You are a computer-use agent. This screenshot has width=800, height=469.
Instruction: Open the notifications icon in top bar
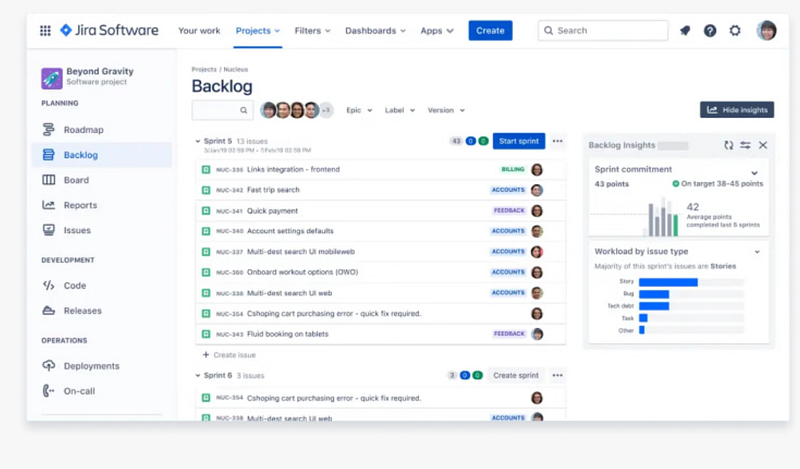(684, 31)
